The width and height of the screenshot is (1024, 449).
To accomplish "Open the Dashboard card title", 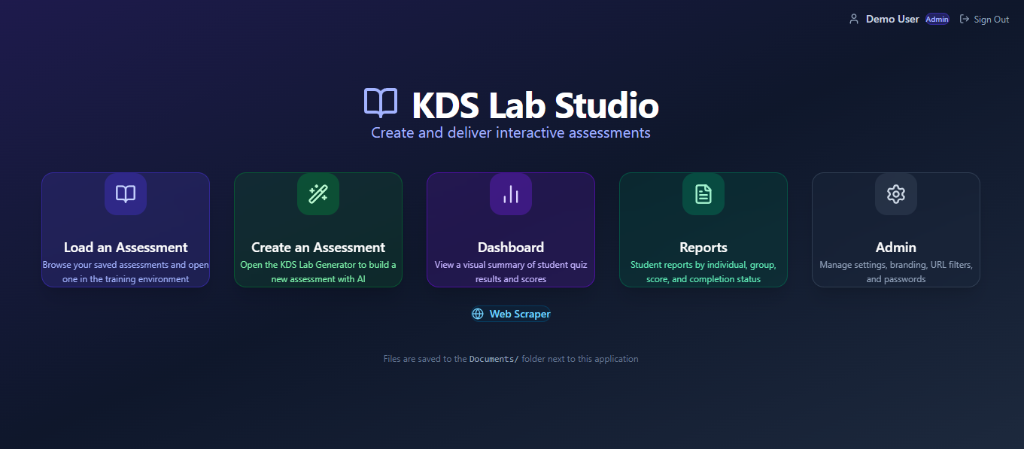I will click(x=511, y=247).
